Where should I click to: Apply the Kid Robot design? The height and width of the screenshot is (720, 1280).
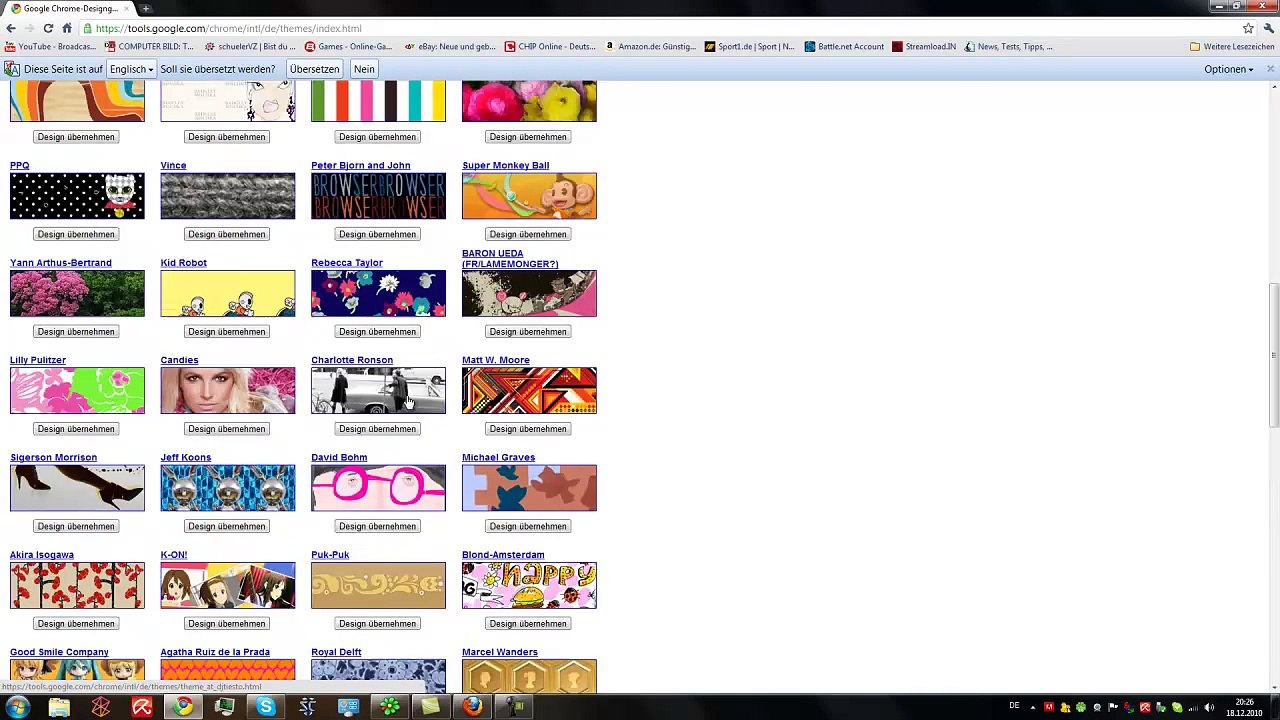point(227,331)
